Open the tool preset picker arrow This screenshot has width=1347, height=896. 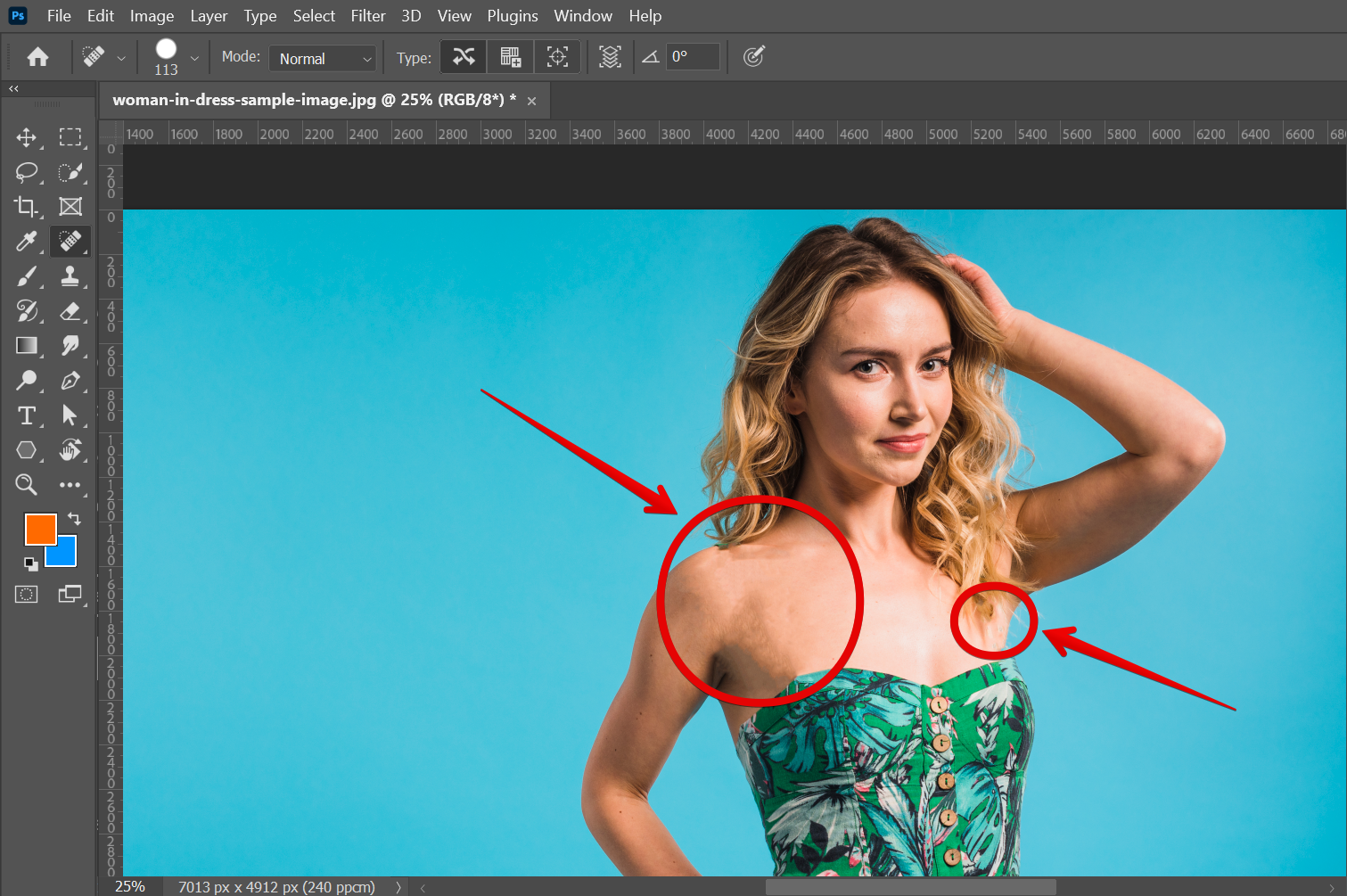(x=121, y=58)
